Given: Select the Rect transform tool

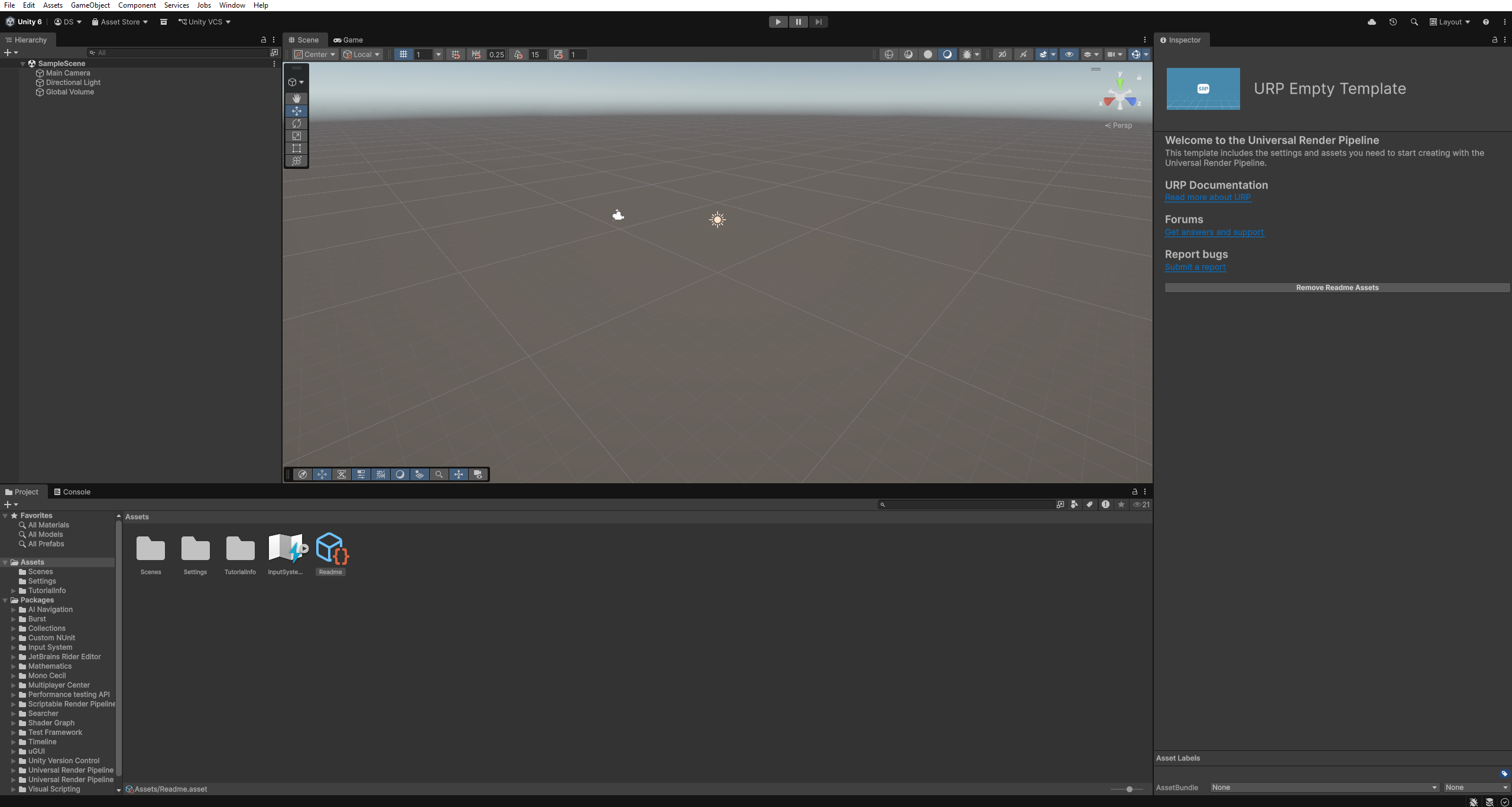Looking at the screenshot, I should [297, 148].
